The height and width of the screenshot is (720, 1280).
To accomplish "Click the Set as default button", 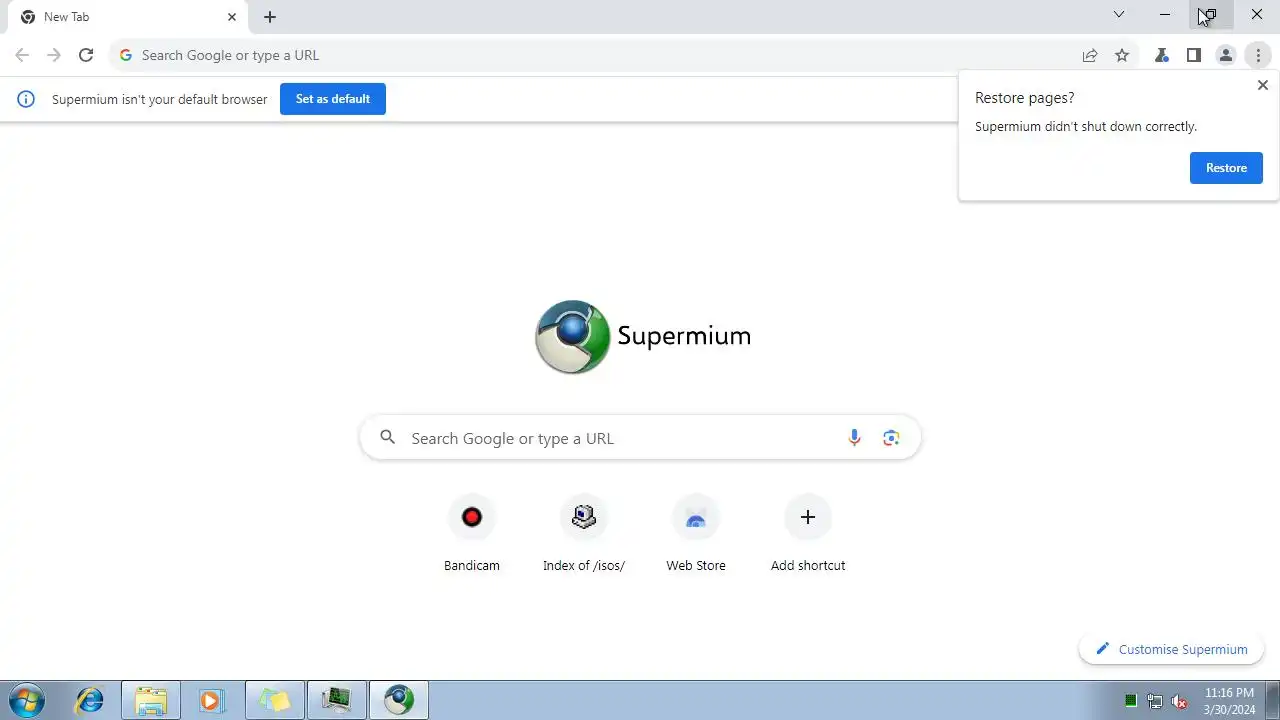I will pos(333,99).
